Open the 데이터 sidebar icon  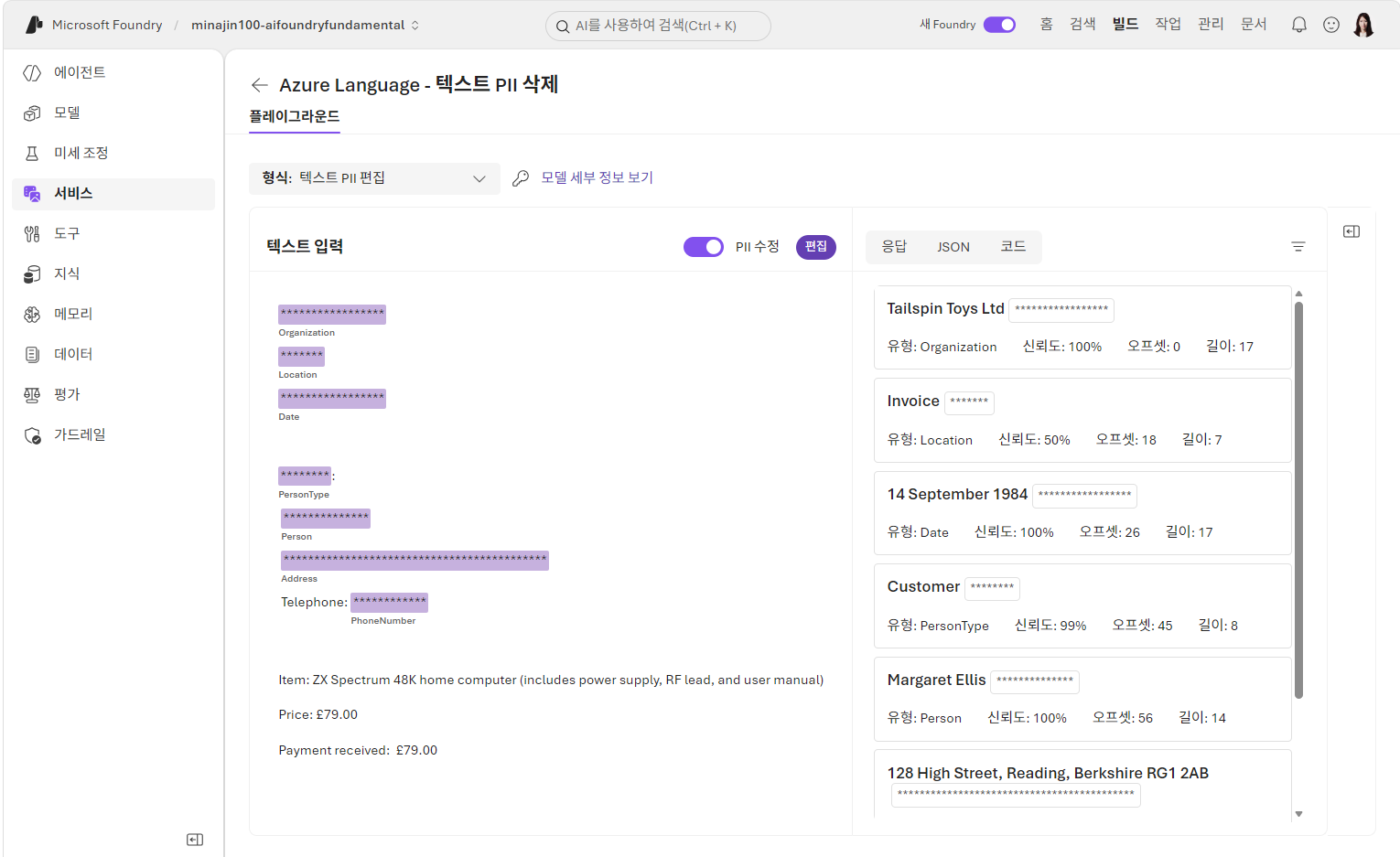tap(32, 354)
